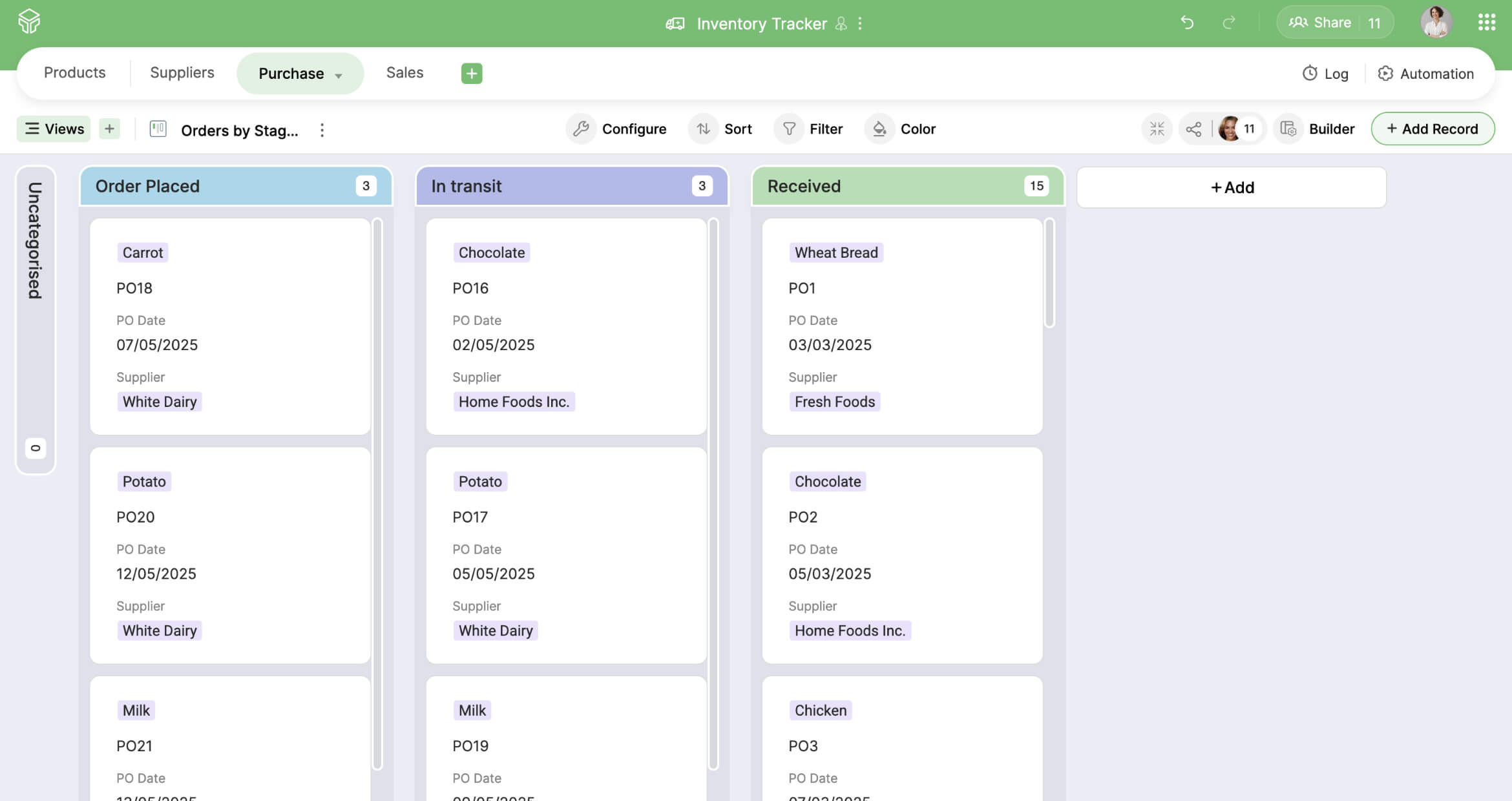Click the collapse/compress view icon
Image resolution: width=1512 pixels, height=801 pixels.
1157,129
